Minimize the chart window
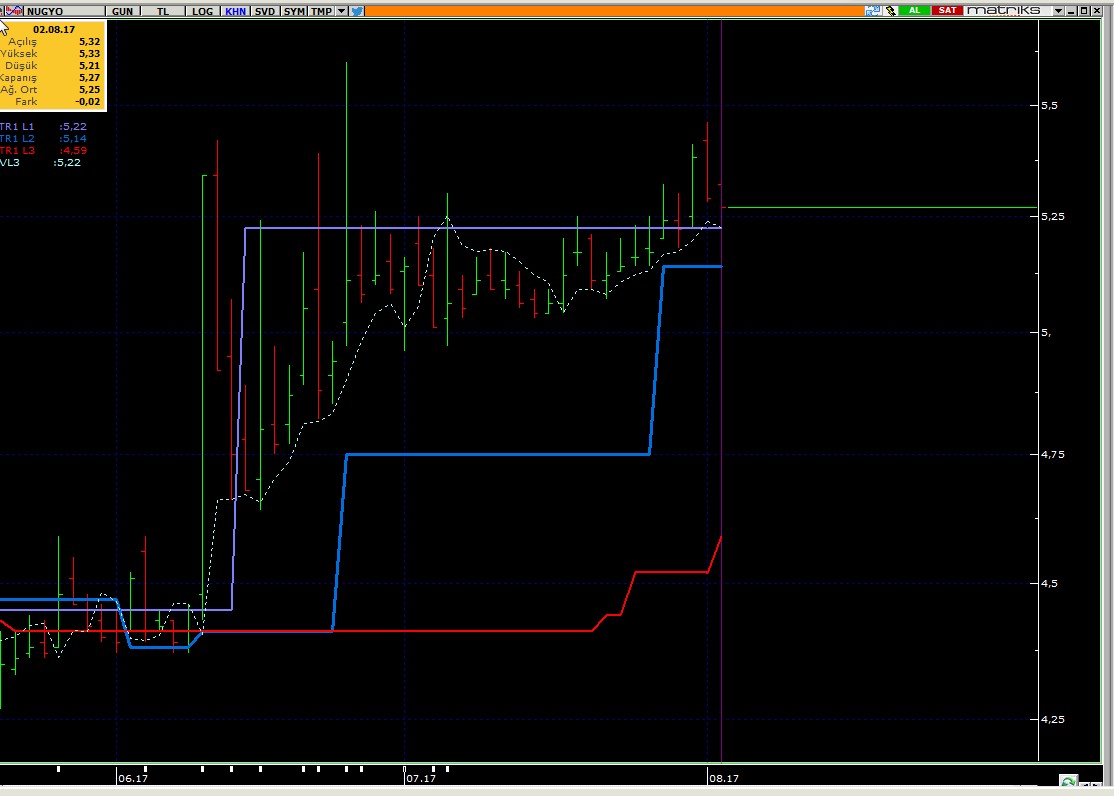1114x796 pixels. pos(1072,11)
